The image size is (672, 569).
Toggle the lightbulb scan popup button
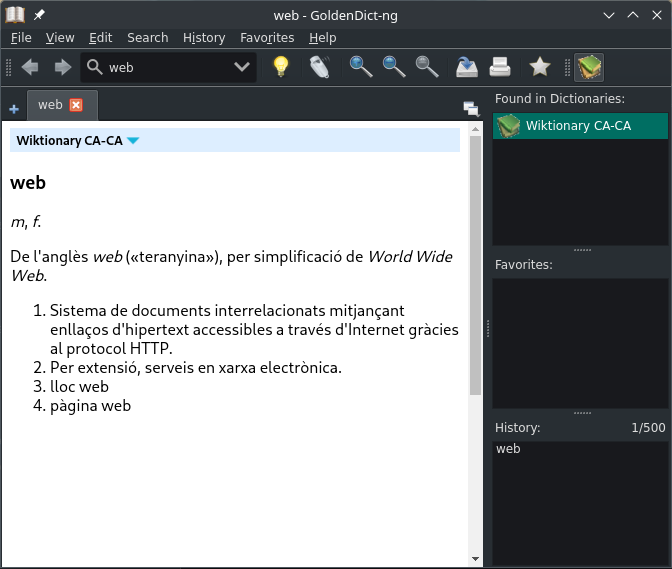click(x=281, y=67)
